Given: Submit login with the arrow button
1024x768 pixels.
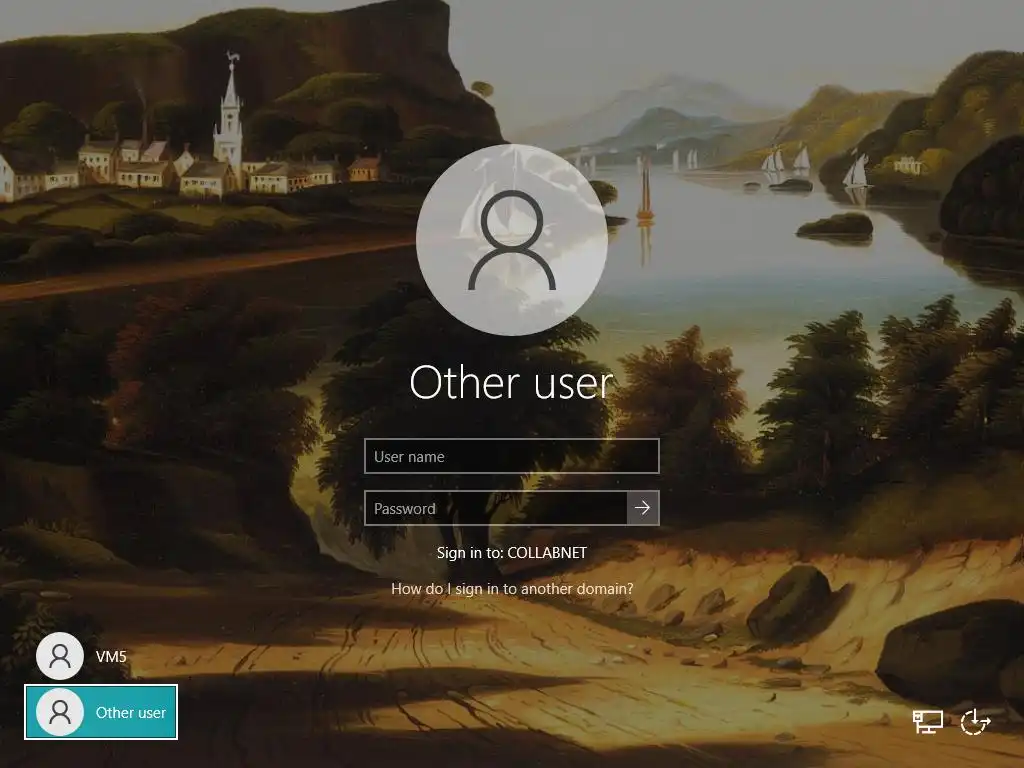Looking at the screenshot, I should 643,508.
